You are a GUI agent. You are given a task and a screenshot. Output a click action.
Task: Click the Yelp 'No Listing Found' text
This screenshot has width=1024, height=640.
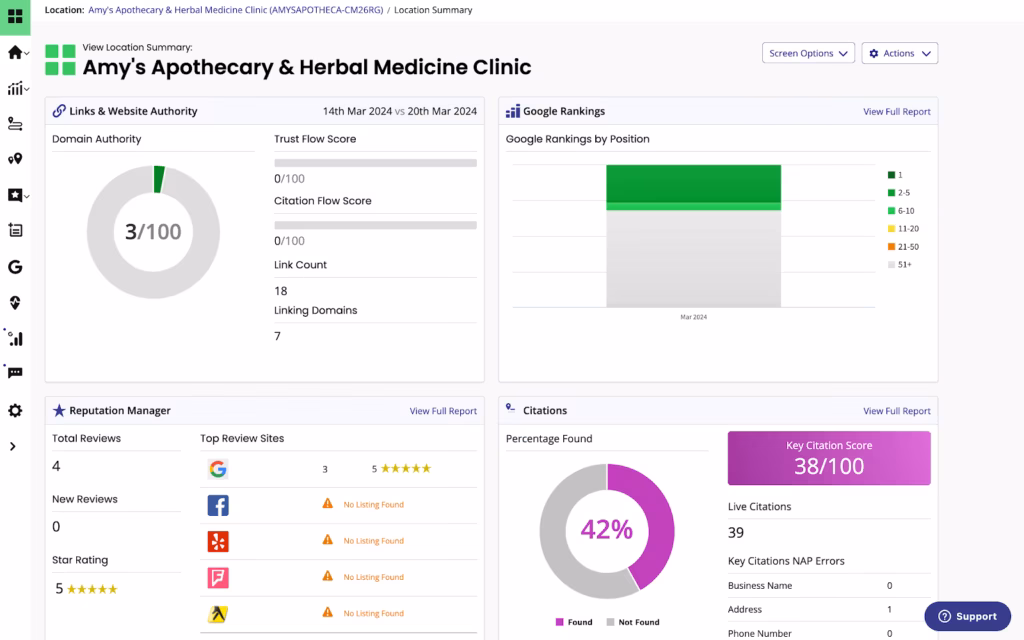coord(374,541)
